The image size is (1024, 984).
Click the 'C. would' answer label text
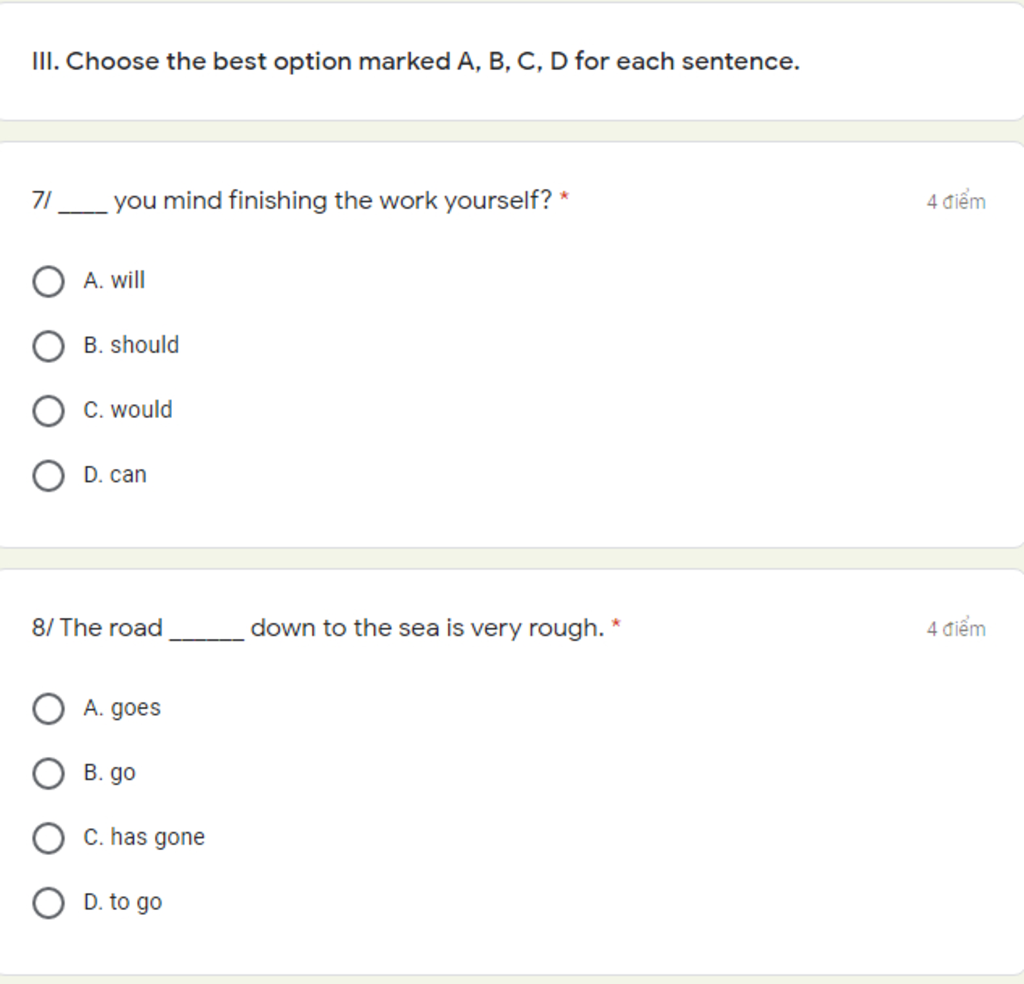pyautogui.click(x=128, y=410)
